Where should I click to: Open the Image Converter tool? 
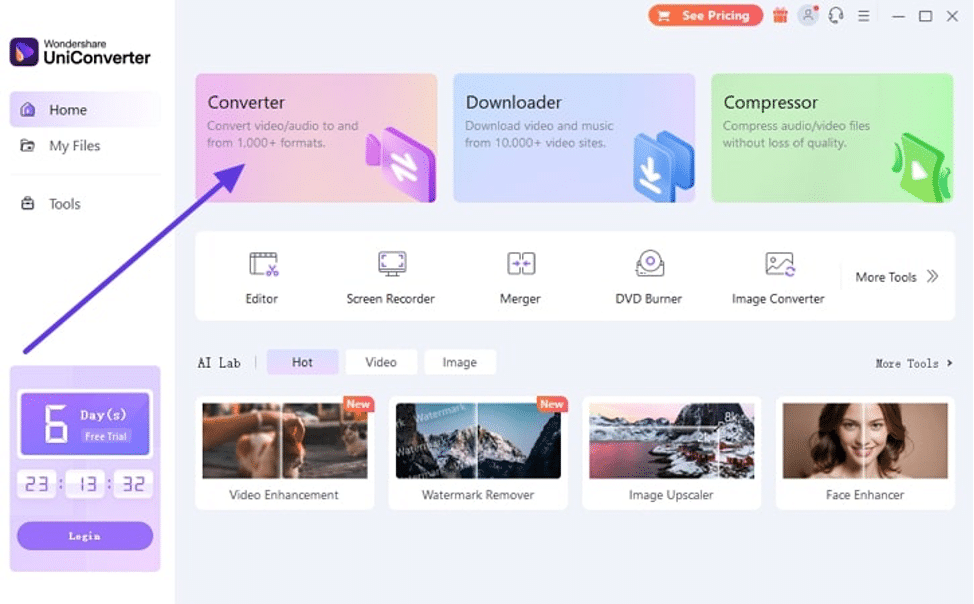[x=777, y=275]
